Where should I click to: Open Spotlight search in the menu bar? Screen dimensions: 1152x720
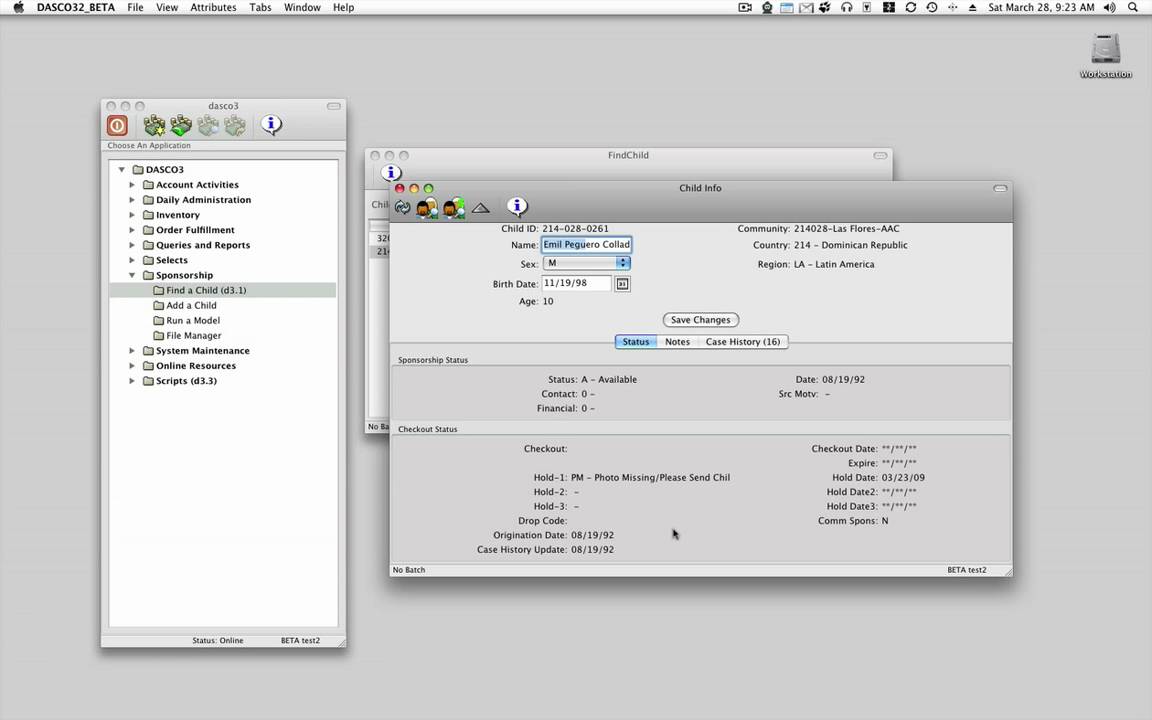(x=1133, y=7)
